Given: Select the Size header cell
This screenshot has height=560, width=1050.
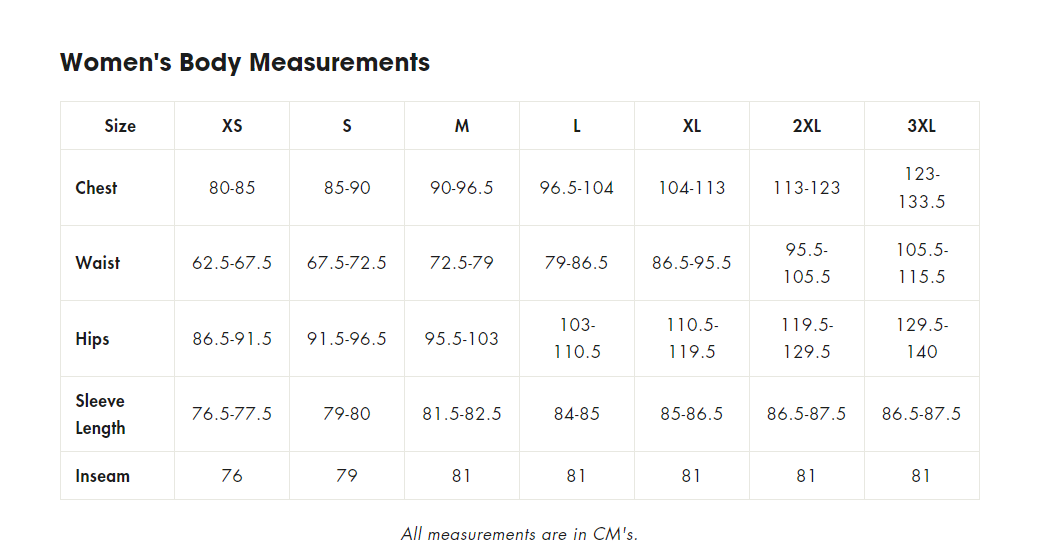Looking at the screenshot, I should [x=120, y=126].
